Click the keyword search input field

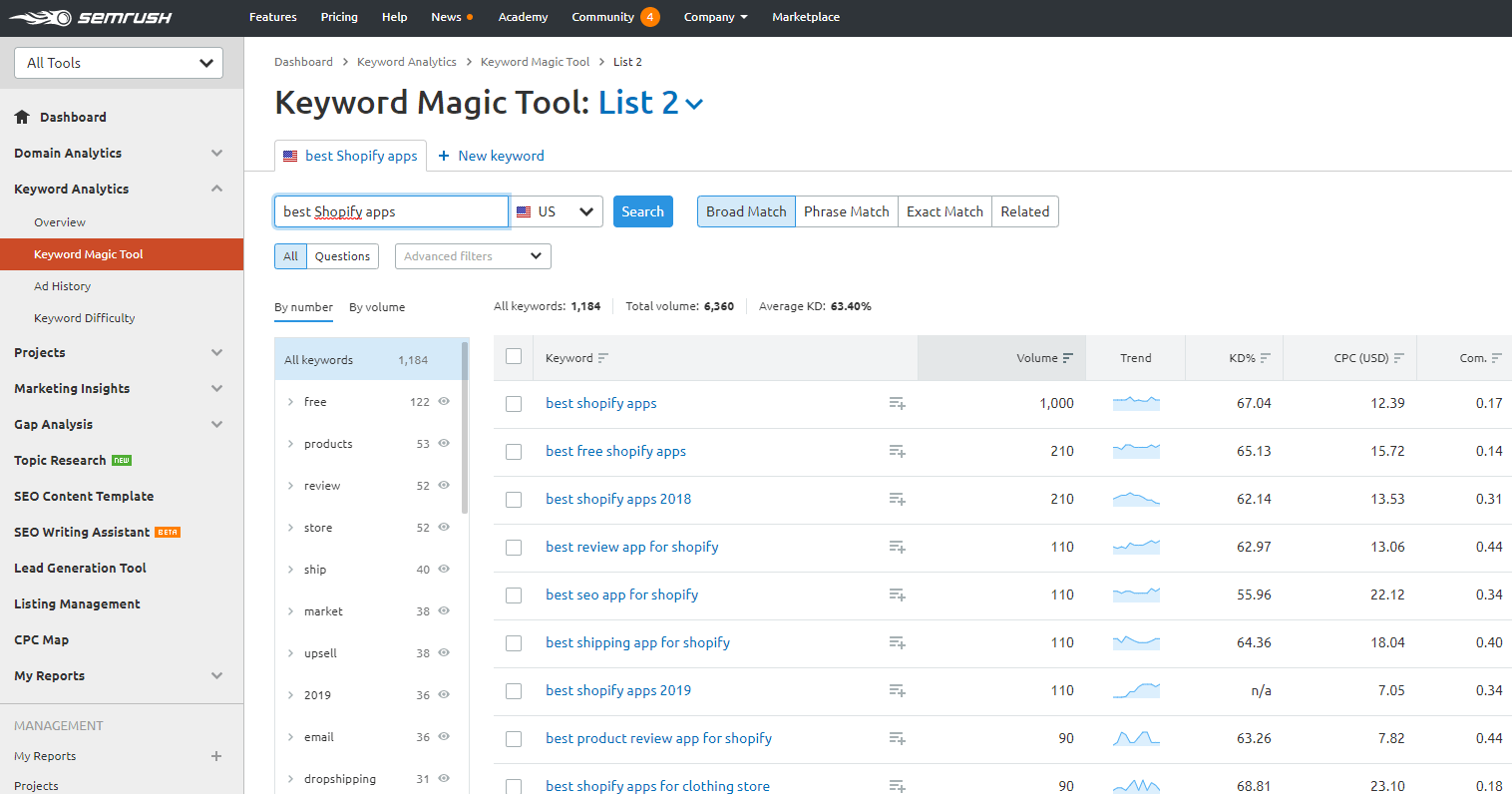pos(391,211)
